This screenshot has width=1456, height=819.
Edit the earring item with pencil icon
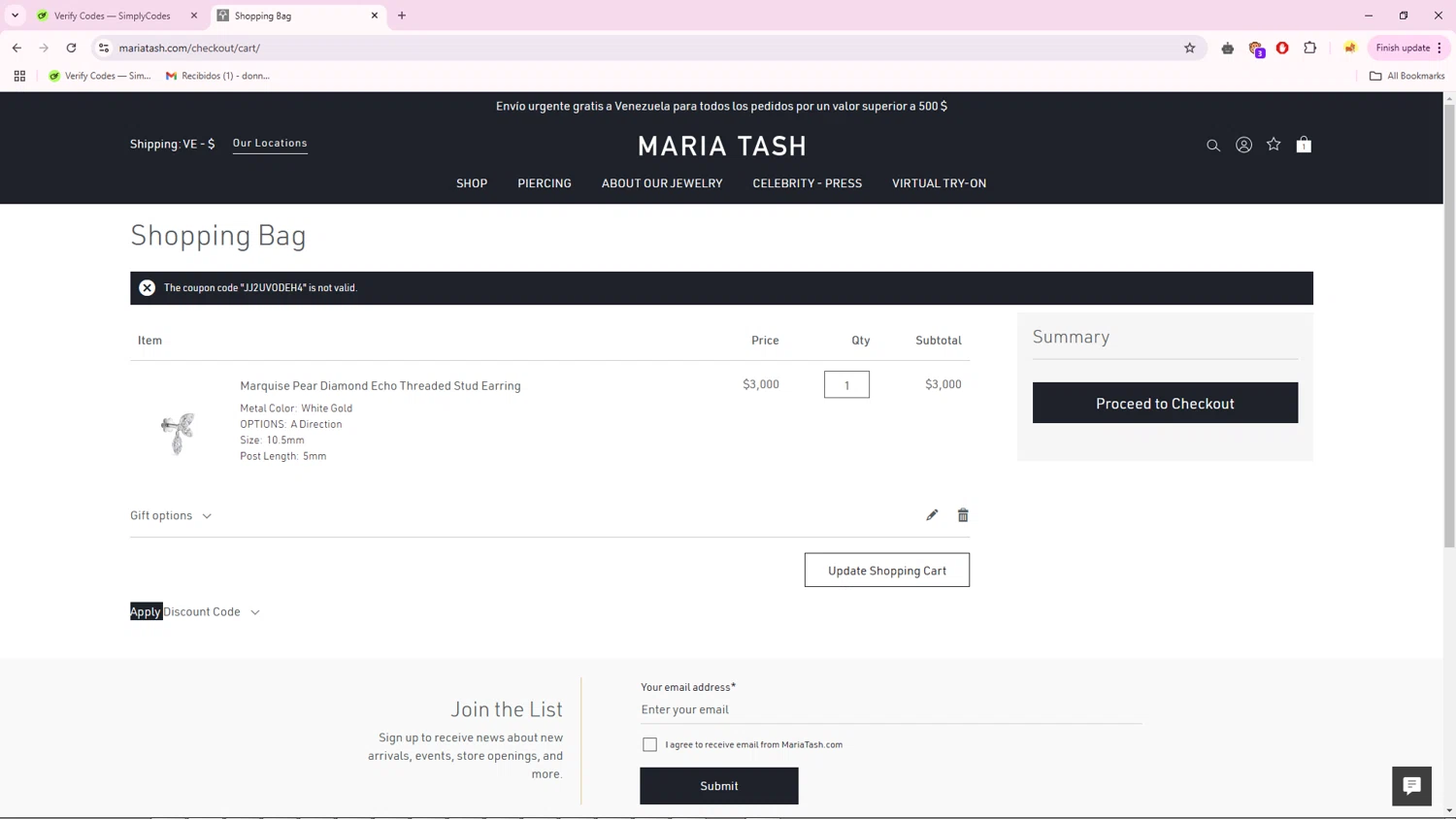click(932, 515)
